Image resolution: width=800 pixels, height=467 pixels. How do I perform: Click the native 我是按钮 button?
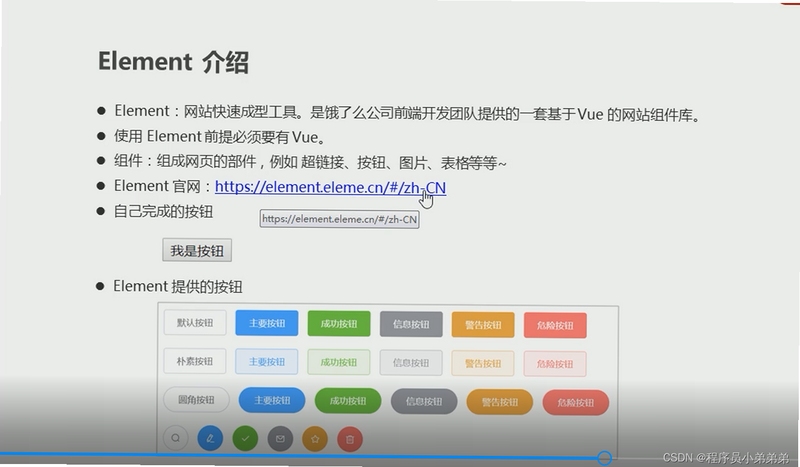pyautogui.click(x=197, y=251)
